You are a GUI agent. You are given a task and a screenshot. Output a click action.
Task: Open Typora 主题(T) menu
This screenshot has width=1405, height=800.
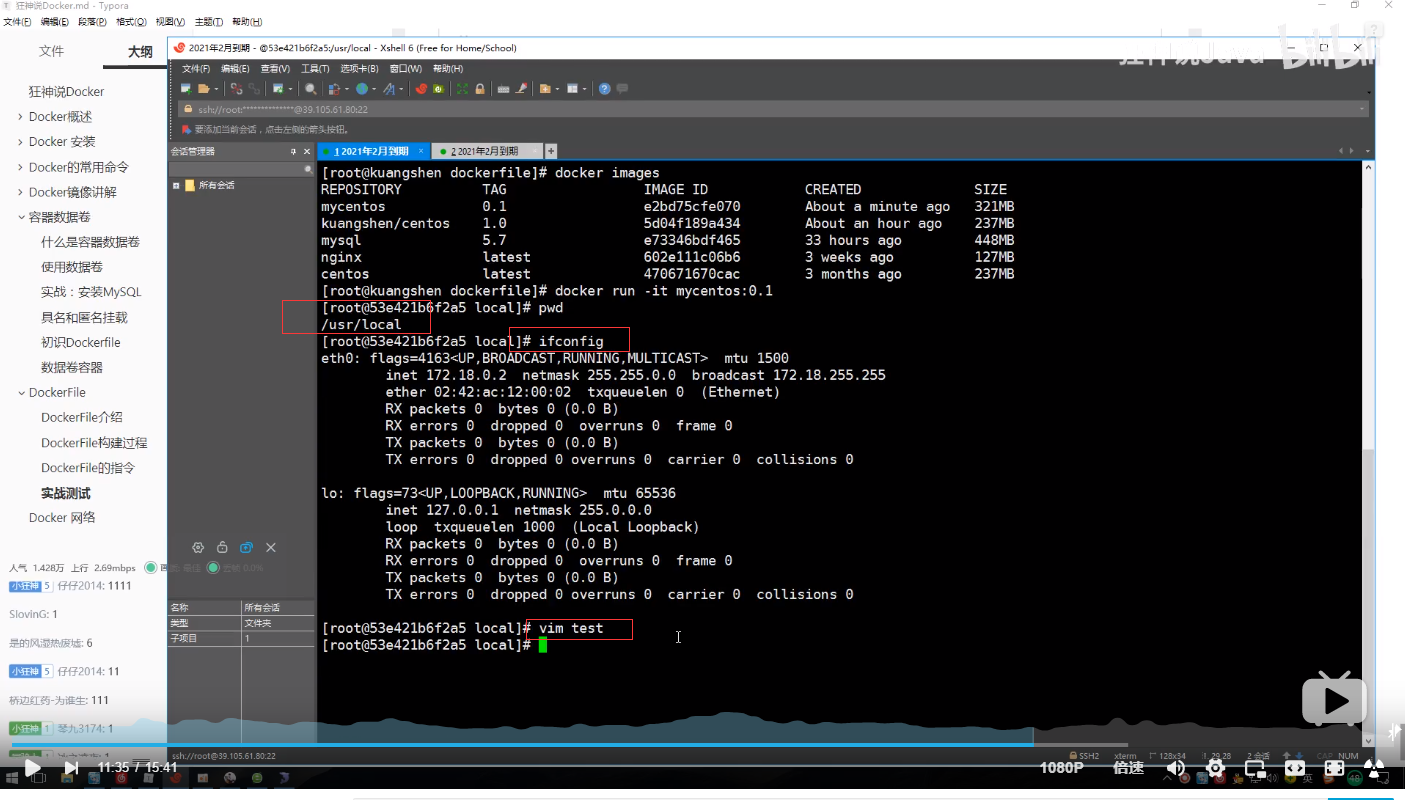coord(208,21)
